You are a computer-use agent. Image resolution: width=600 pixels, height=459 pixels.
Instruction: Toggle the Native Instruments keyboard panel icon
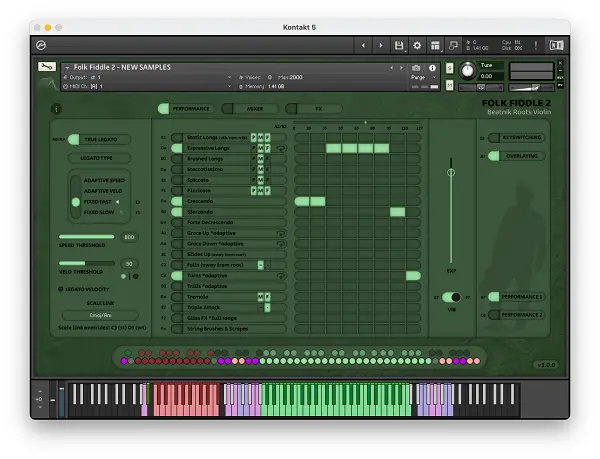(556, 45)
